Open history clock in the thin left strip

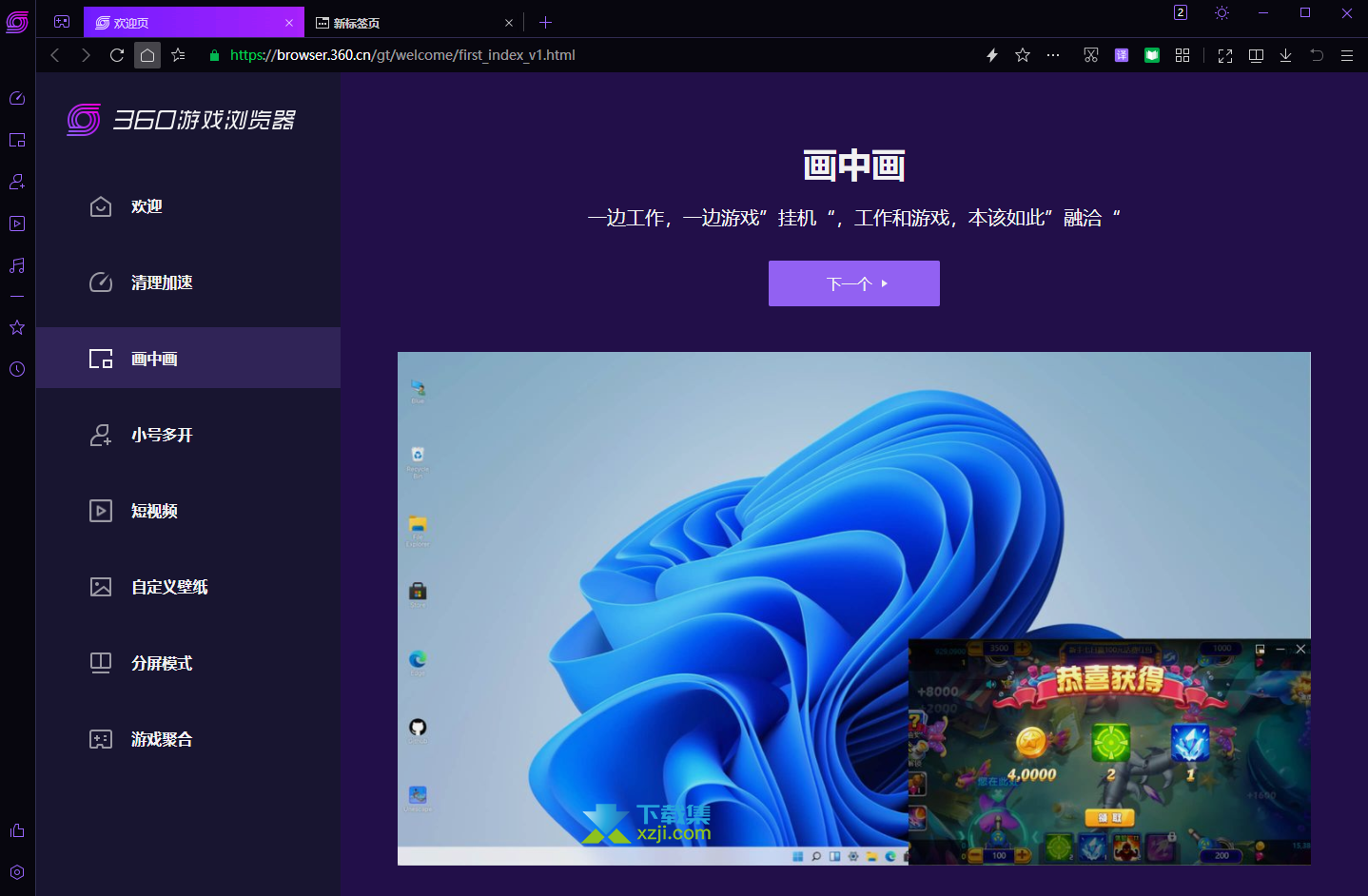17,369
